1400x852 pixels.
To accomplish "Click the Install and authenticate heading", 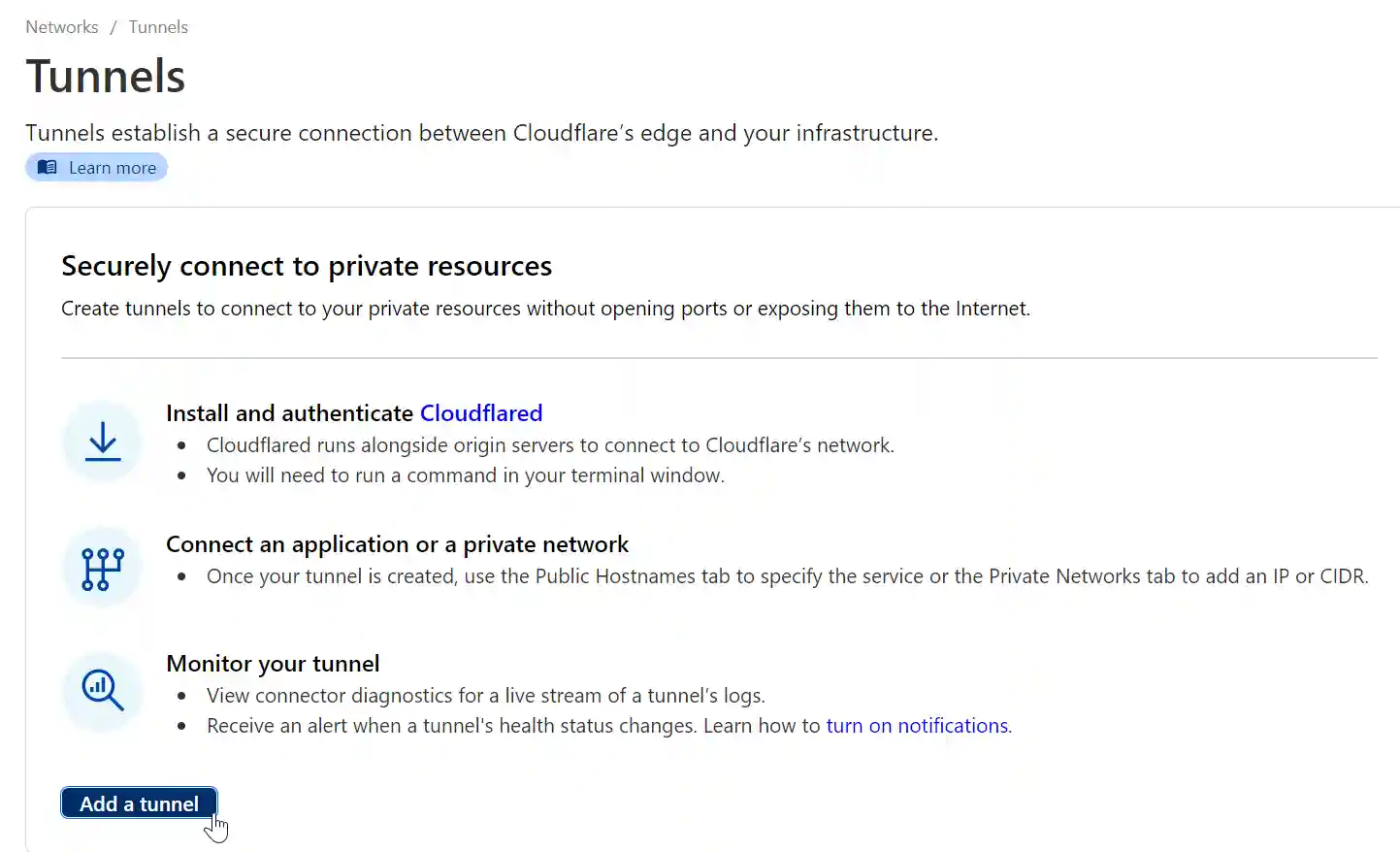I will pos(289,412).
